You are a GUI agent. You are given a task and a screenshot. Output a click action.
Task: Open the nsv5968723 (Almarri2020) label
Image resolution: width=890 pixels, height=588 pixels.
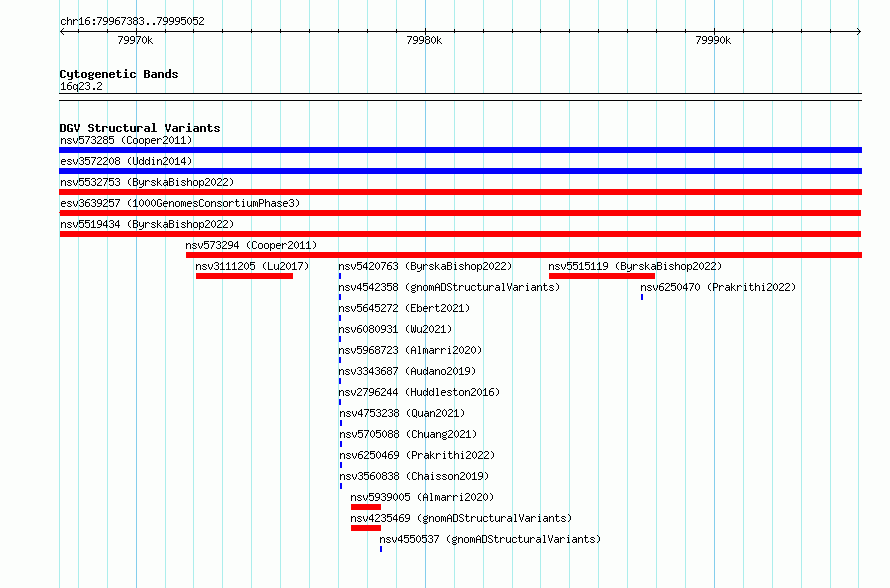pos(410,350)
